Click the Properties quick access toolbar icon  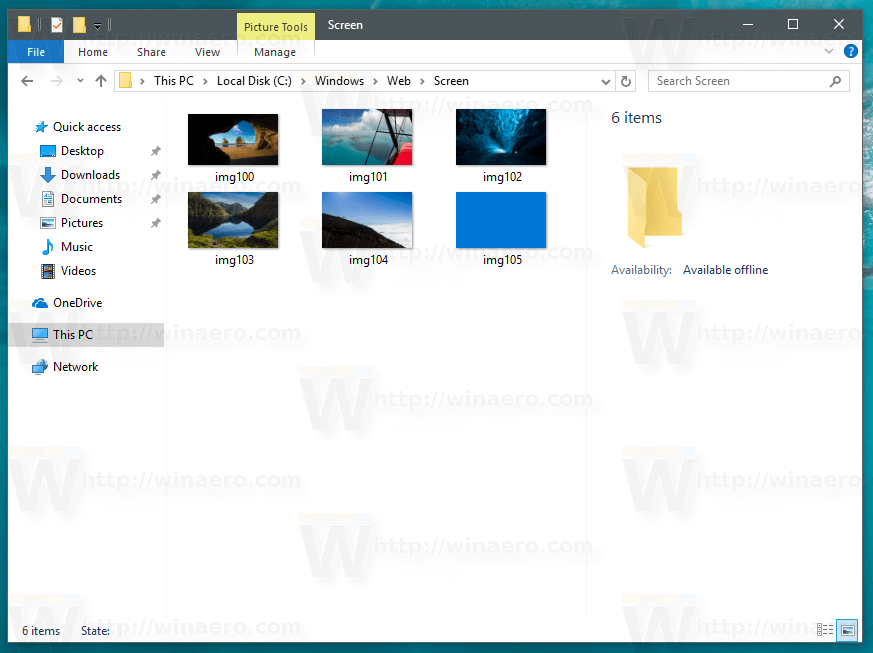pyautogui.click(x=57, y=25)
